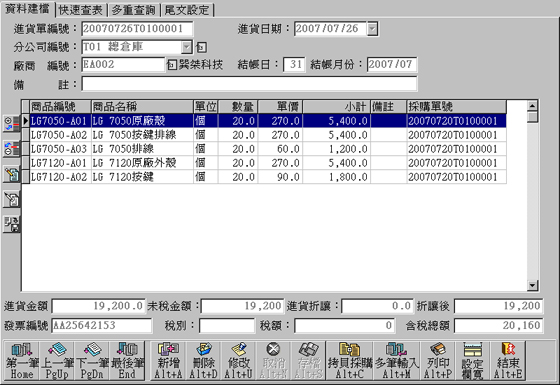Click the 稅別 input field
This screenshot has height=385, width=560.
pyautogui.click(x=227, y=325)
